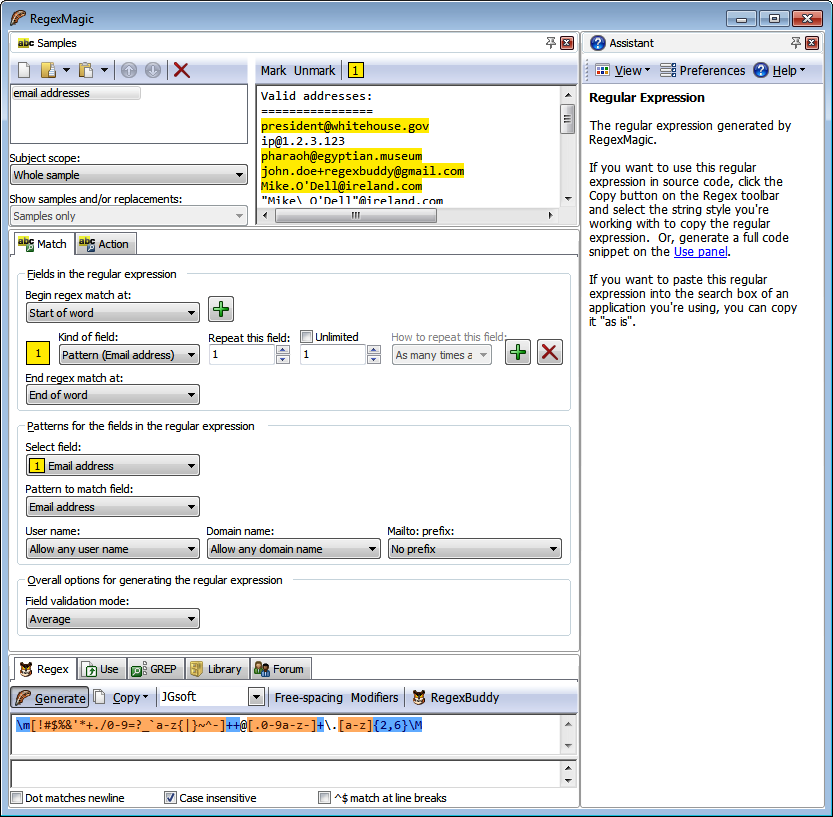Click the yellow field 1 marker in Samples toolbar

[355, 70]
